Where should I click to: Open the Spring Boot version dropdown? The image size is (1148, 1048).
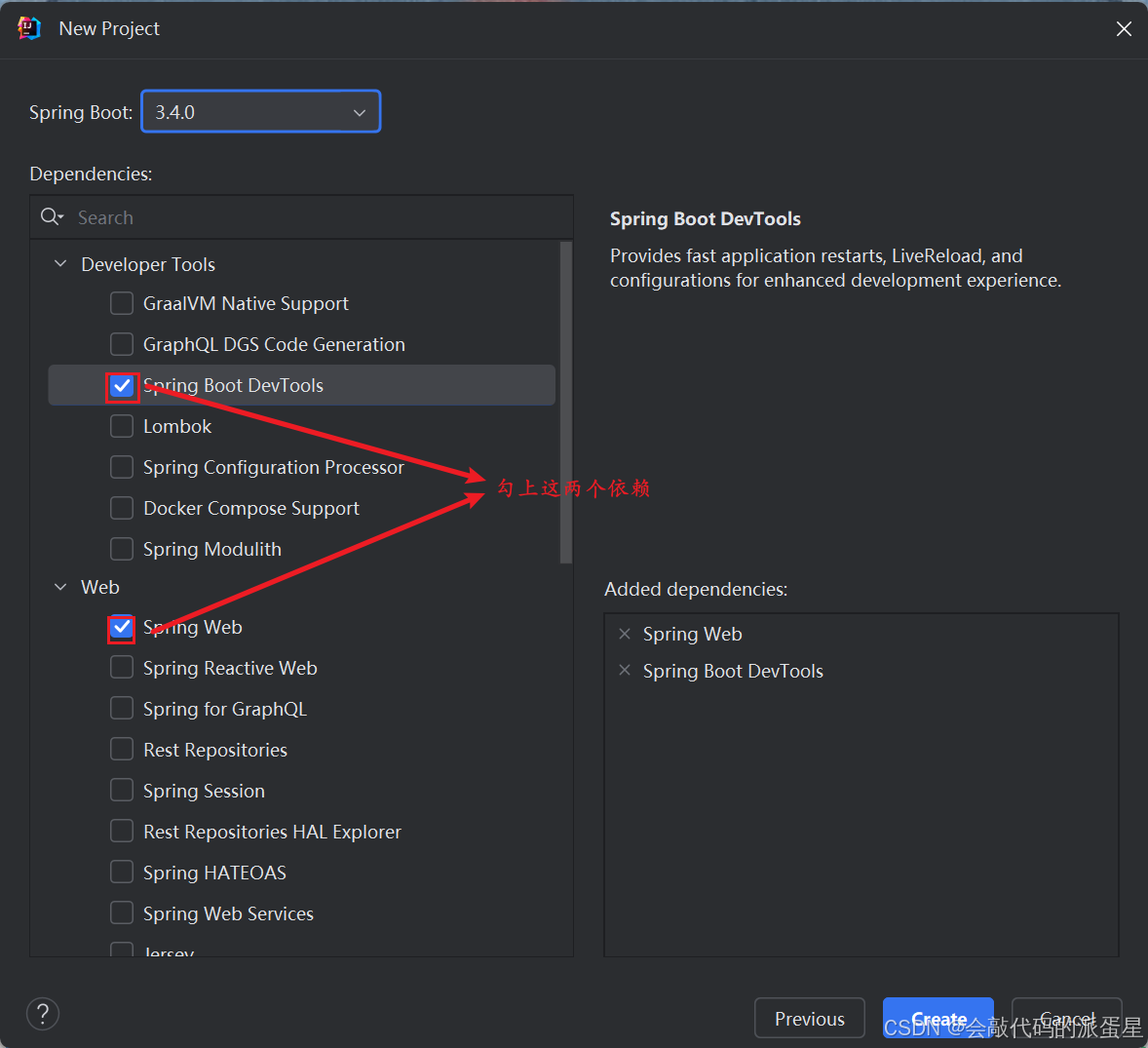point(260,112)
